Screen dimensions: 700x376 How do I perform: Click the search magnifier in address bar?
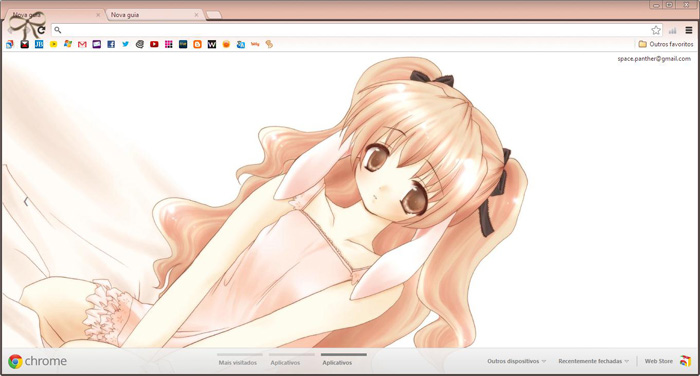tap(58, 30)
